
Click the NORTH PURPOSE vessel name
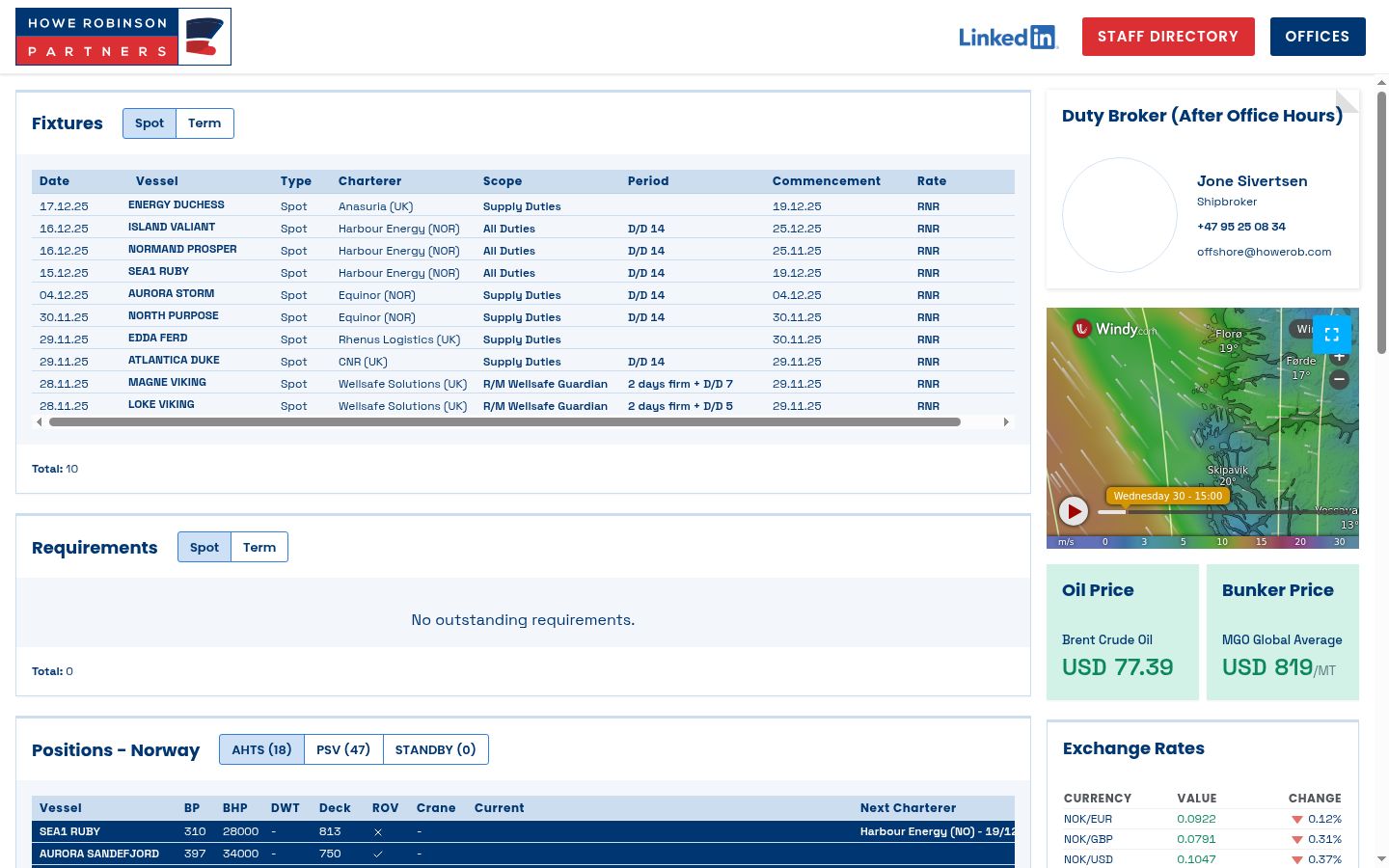174,316
